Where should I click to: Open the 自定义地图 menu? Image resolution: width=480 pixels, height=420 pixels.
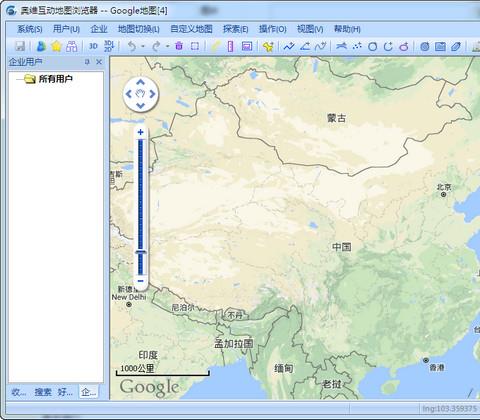(191, 29)
